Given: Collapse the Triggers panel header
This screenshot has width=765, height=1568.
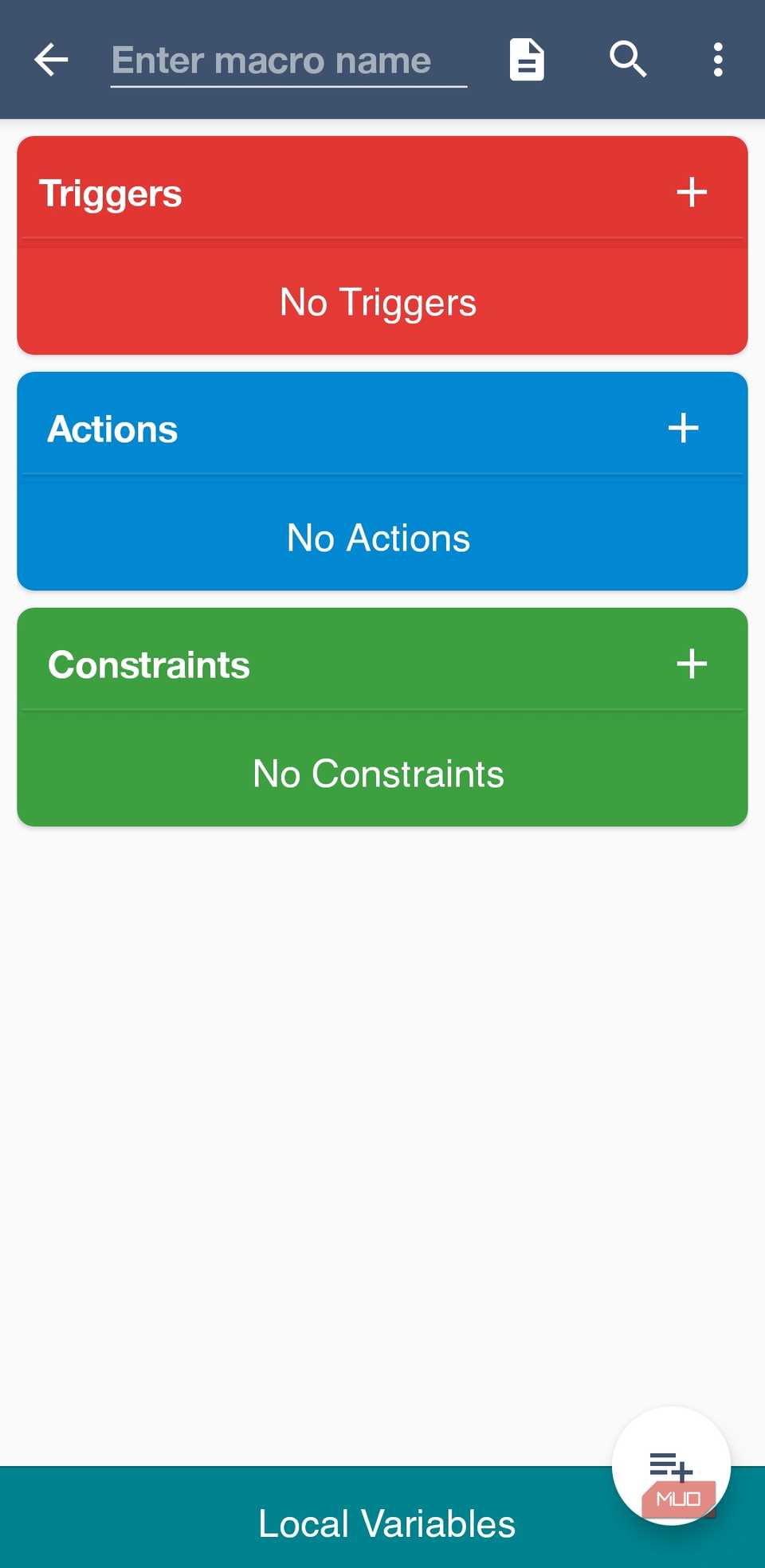Looking at the screenshot, I should [x=319, y=191].
